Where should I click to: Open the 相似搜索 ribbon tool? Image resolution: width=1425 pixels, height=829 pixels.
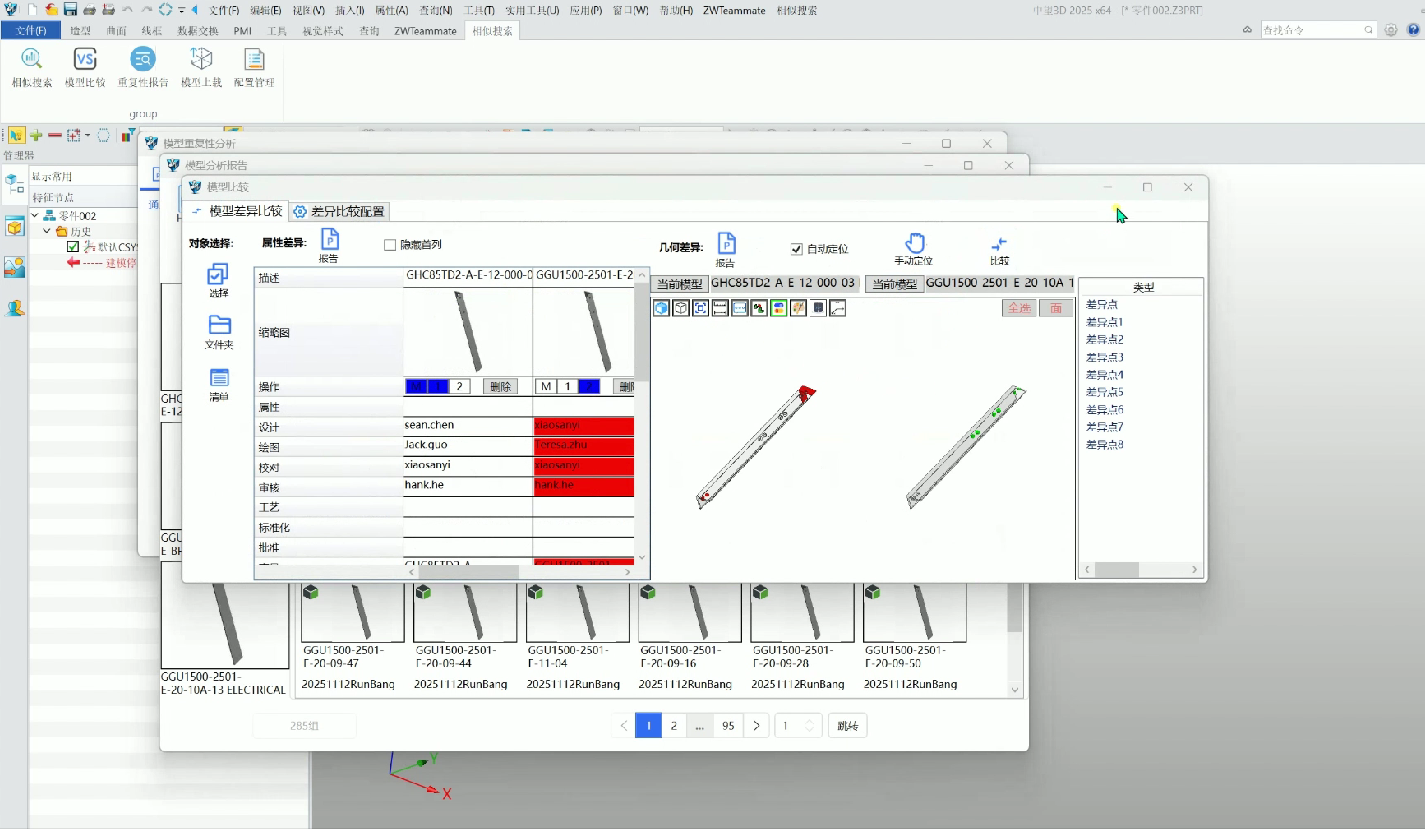pyautogui.click(x=32, y=60)
